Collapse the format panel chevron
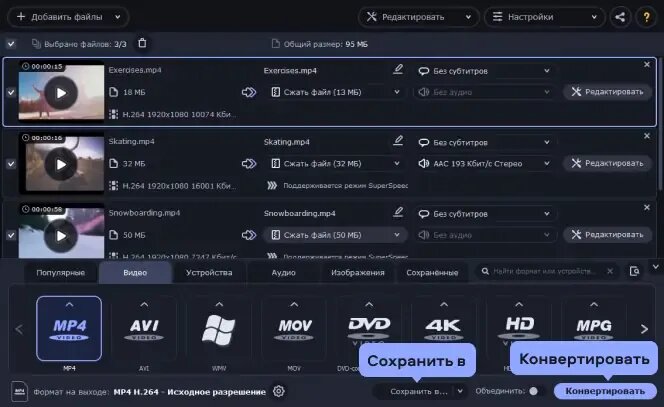Image resolution: width=664 pixels, height=407 pixels. coord(656,267)
